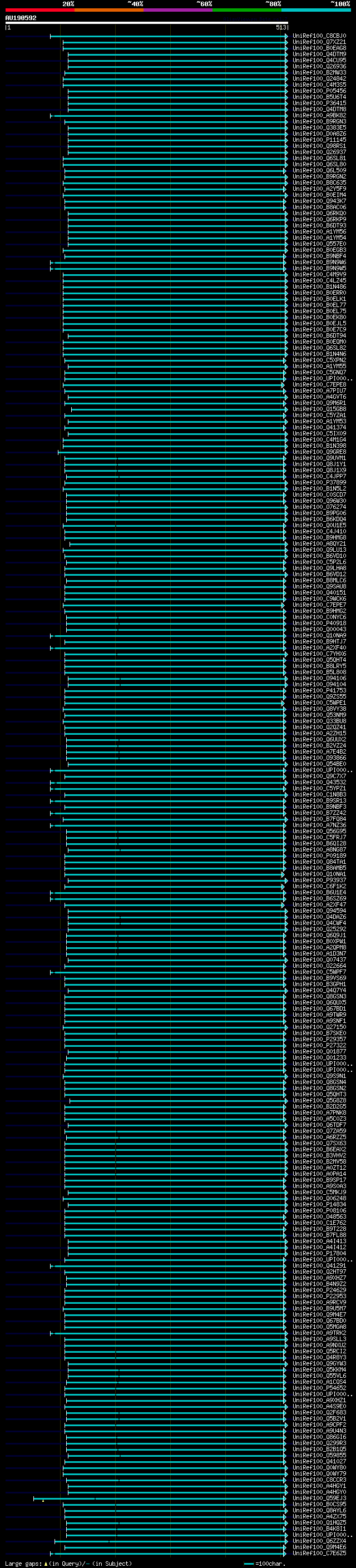The height and width of the screenshot is (1568, 356).
Task: Click the alignment bar for UniRef100_B2MW33
Action: 175,72
